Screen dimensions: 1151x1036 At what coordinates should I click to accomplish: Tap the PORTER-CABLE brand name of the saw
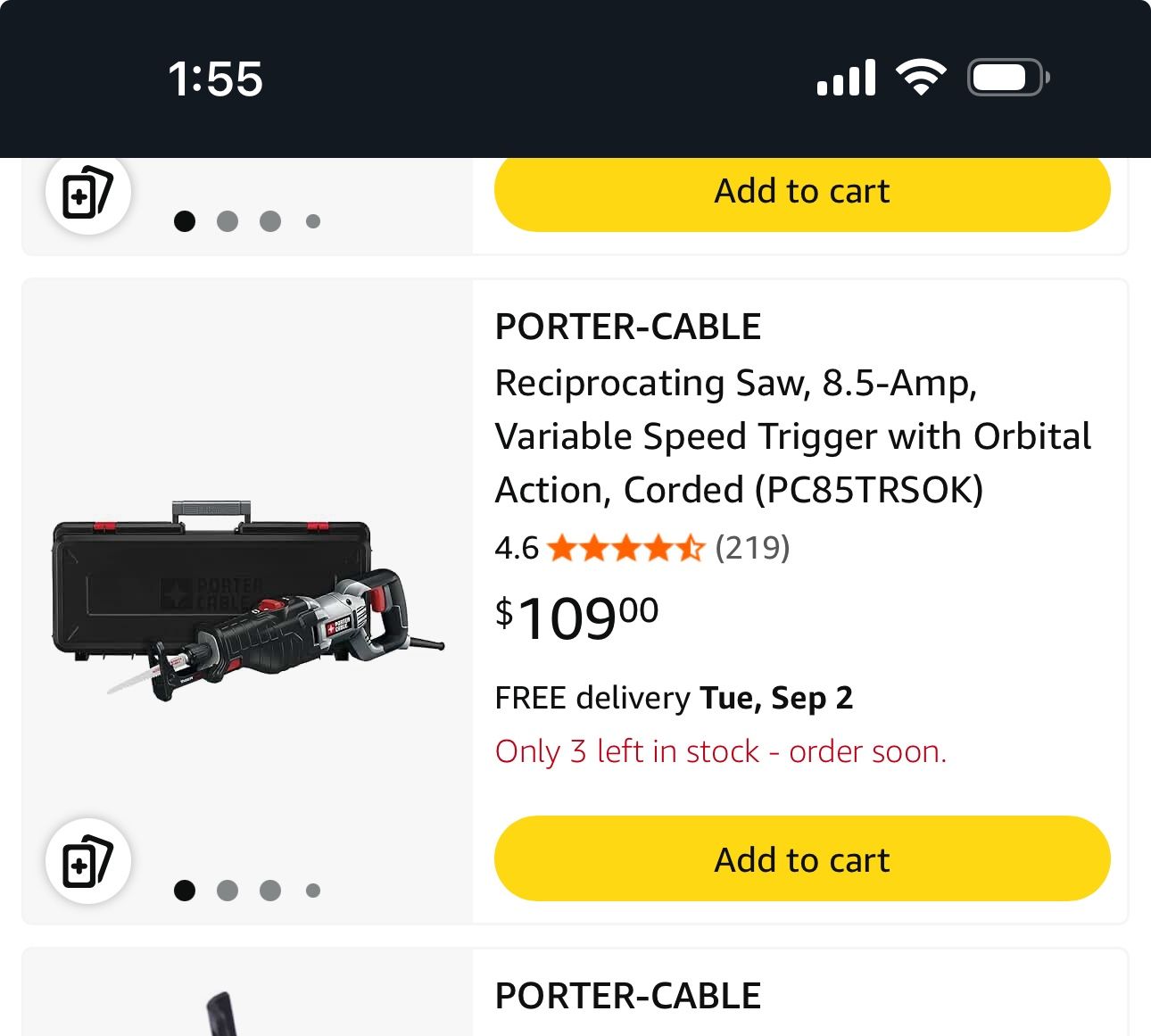tap(627, 327)
